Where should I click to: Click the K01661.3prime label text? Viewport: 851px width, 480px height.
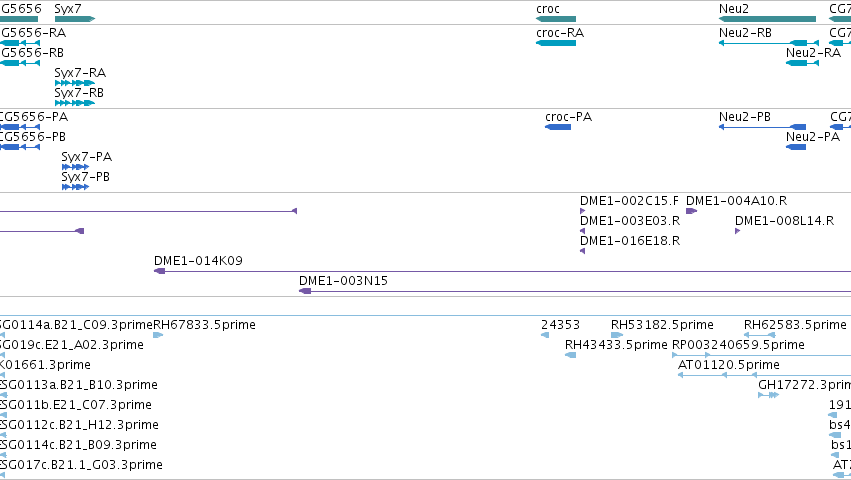point(45,365)
